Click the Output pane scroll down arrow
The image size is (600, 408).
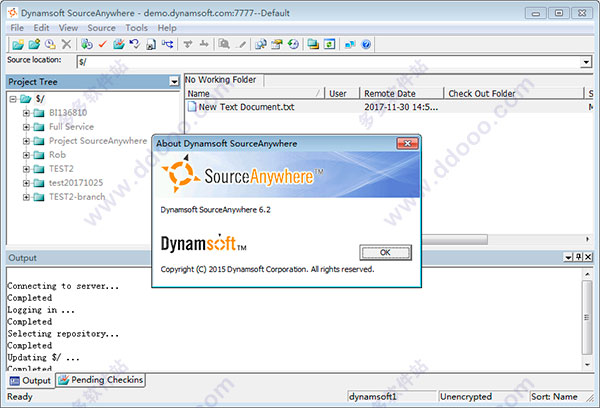tap(587, 365)
